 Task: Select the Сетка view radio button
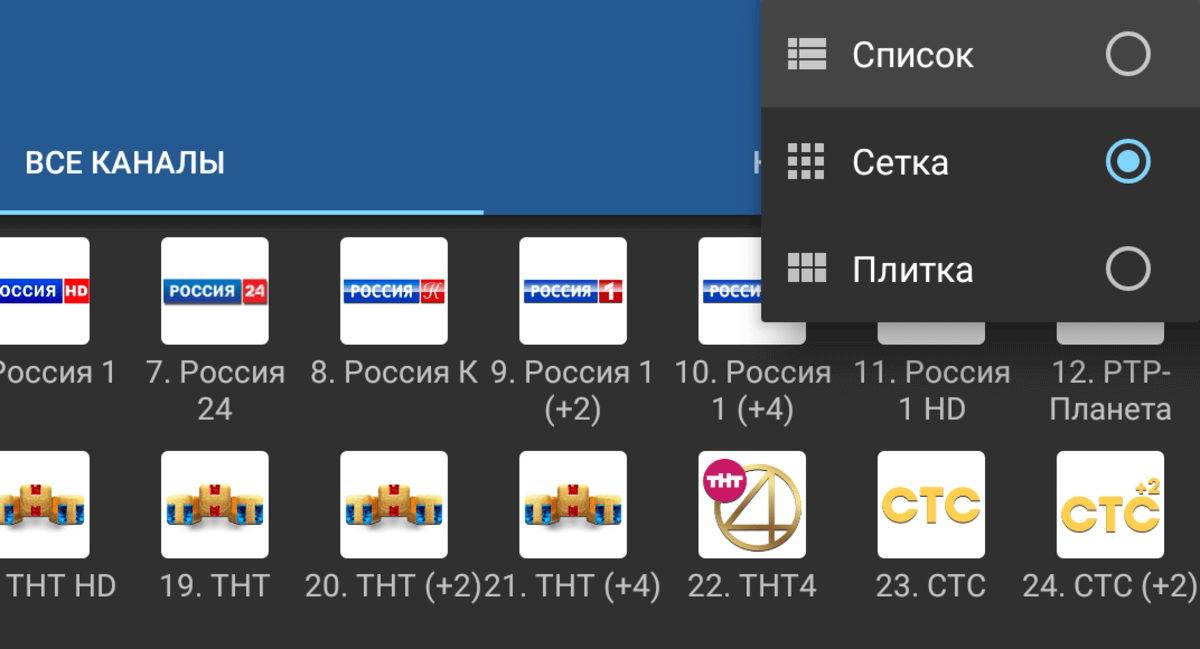click(1128, 161)
